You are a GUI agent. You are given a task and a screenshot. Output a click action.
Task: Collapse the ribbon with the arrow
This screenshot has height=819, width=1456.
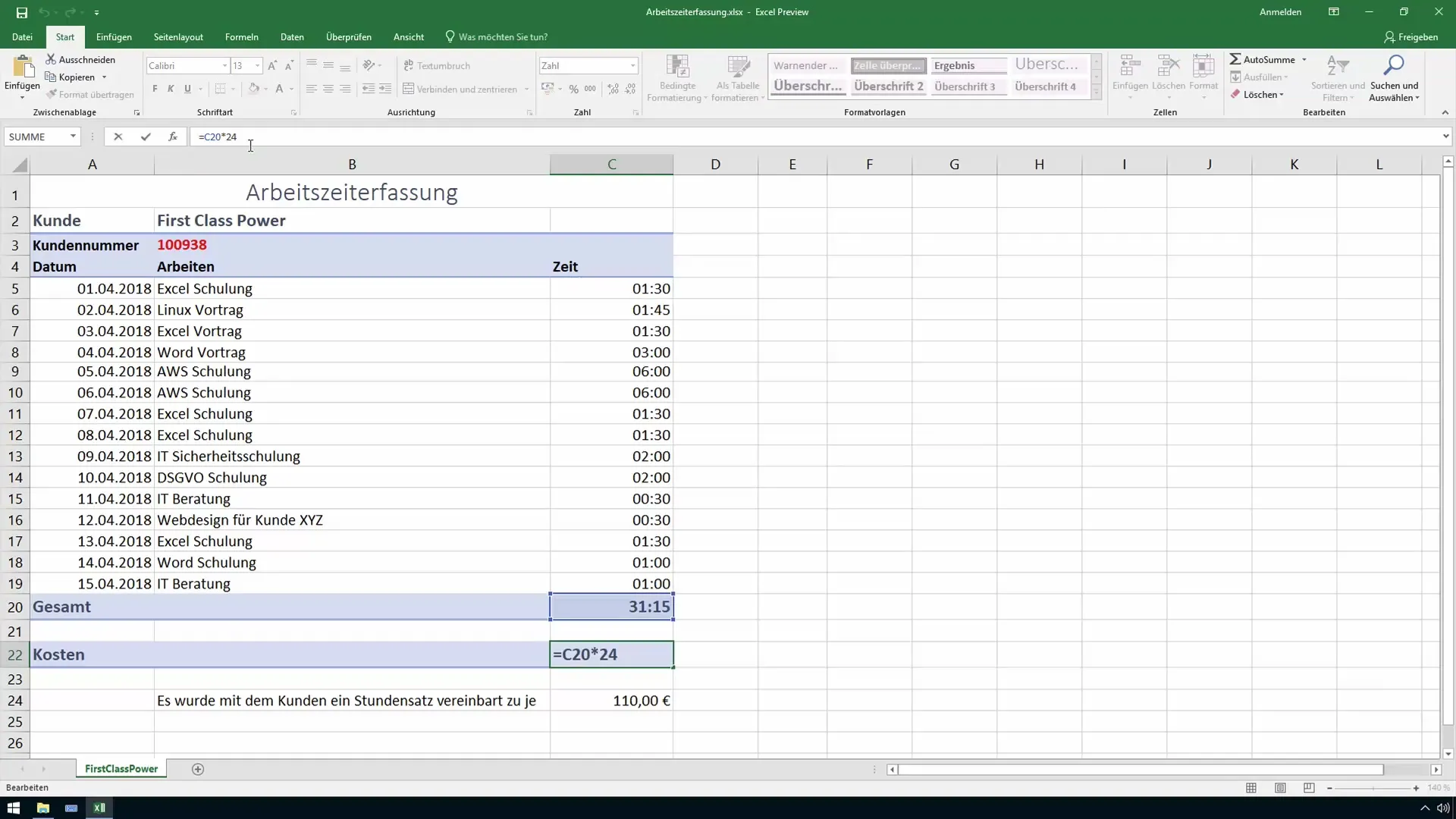coord(1445,112)
